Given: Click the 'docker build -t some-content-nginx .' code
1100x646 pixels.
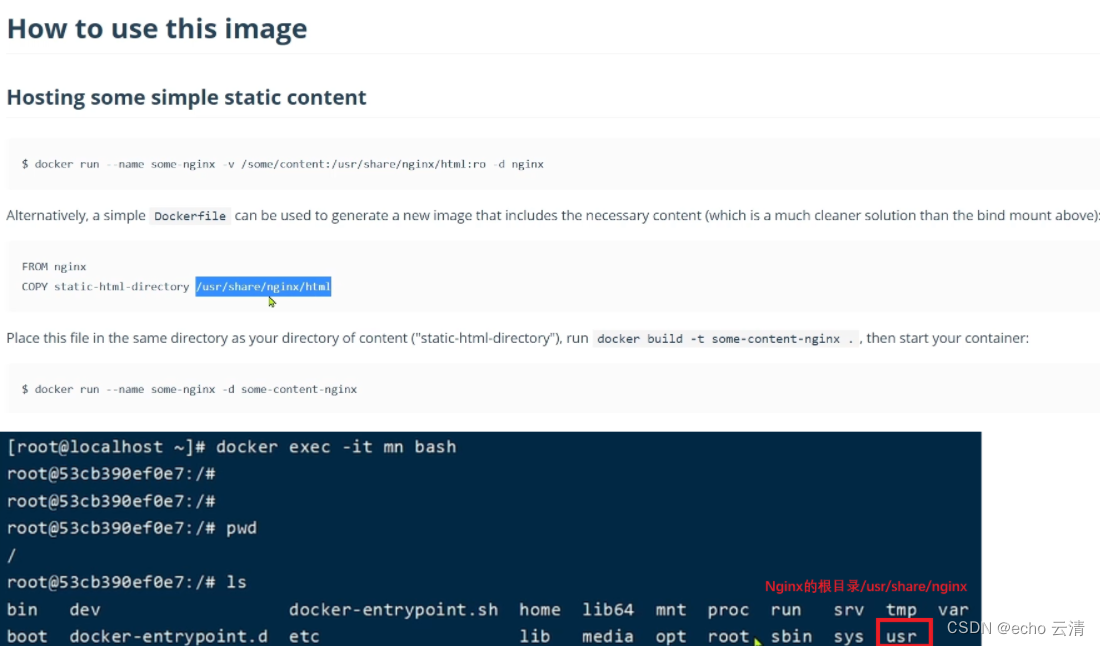Looking at the screenshot, I should point(725,339).
